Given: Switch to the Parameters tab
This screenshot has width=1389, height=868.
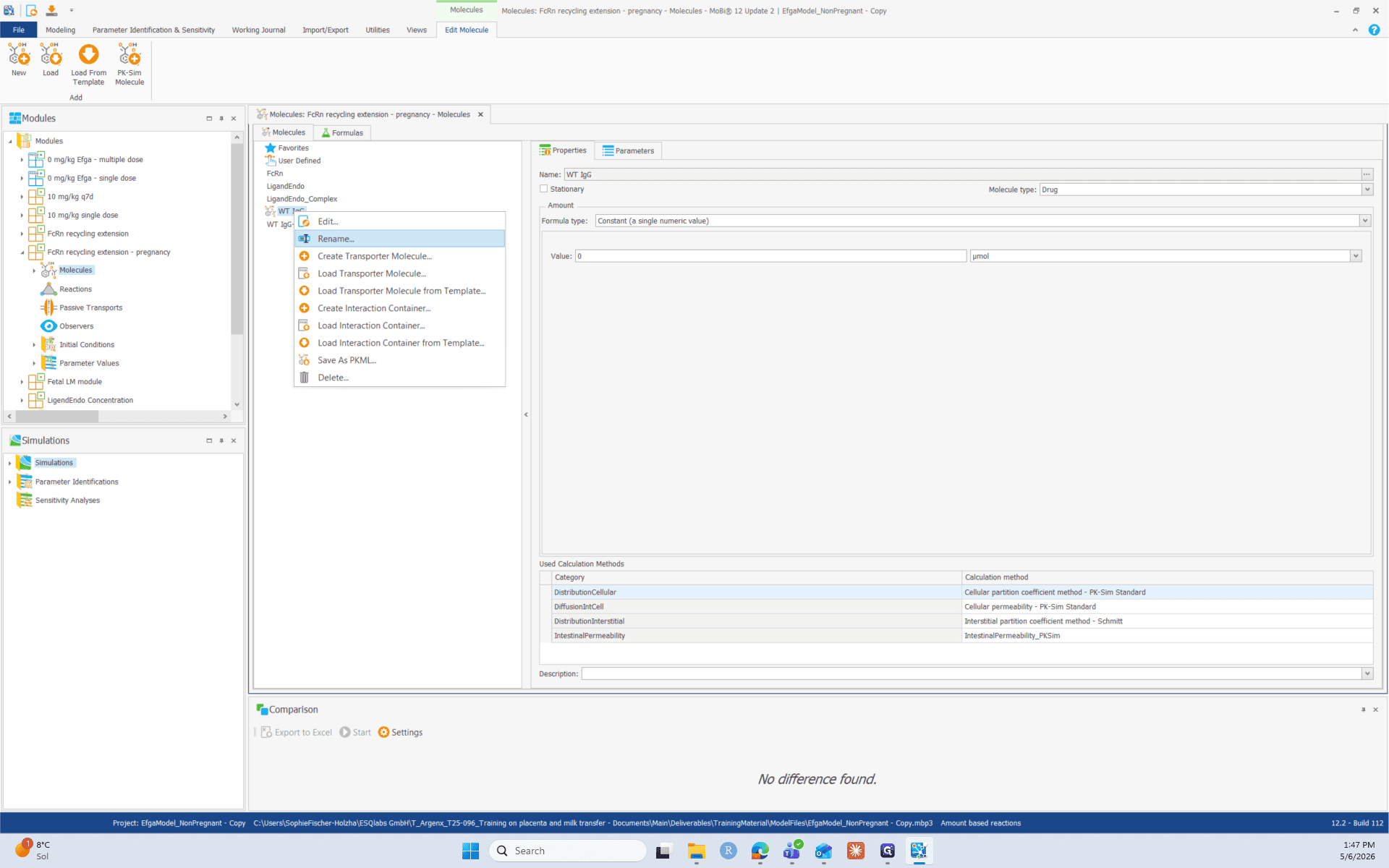Looking at the screenshot, I should 628,150.
